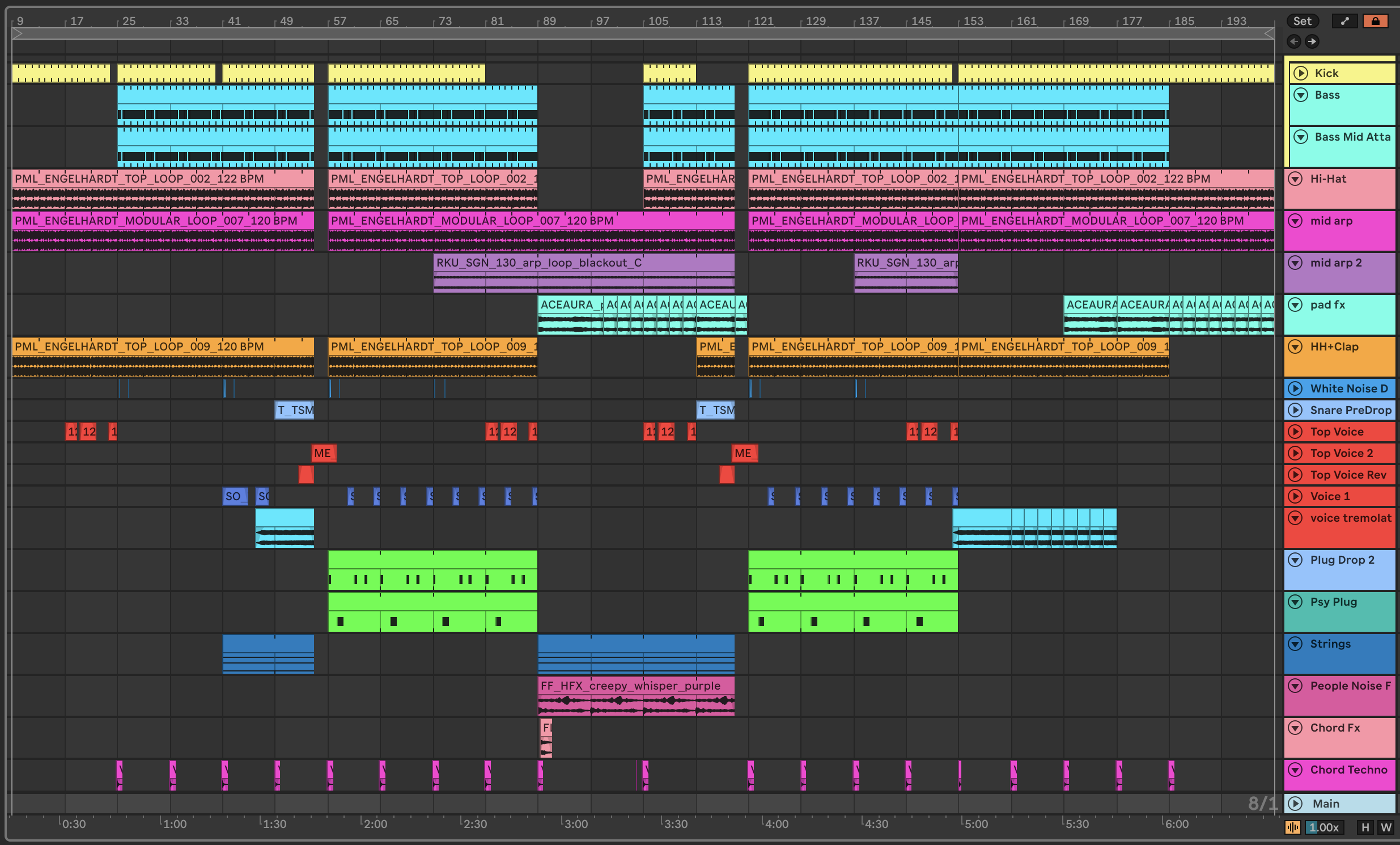Select the Chord Techno track header
The width and height of the screenshot is (1400, 845).
coord(1348,770)
